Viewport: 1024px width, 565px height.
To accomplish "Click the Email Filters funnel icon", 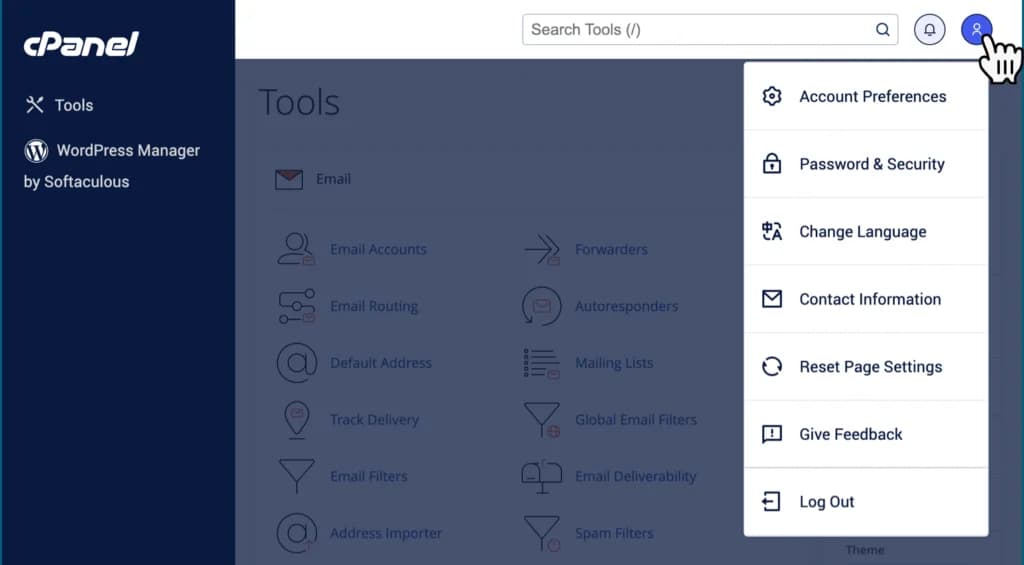I will [x=297, y=476].
